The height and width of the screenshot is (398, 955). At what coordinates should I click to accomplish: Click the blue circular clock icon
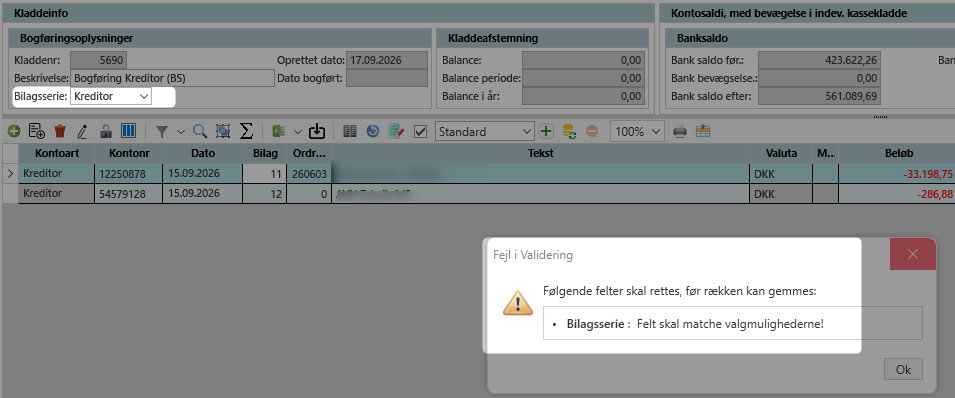tap(373, 131)
